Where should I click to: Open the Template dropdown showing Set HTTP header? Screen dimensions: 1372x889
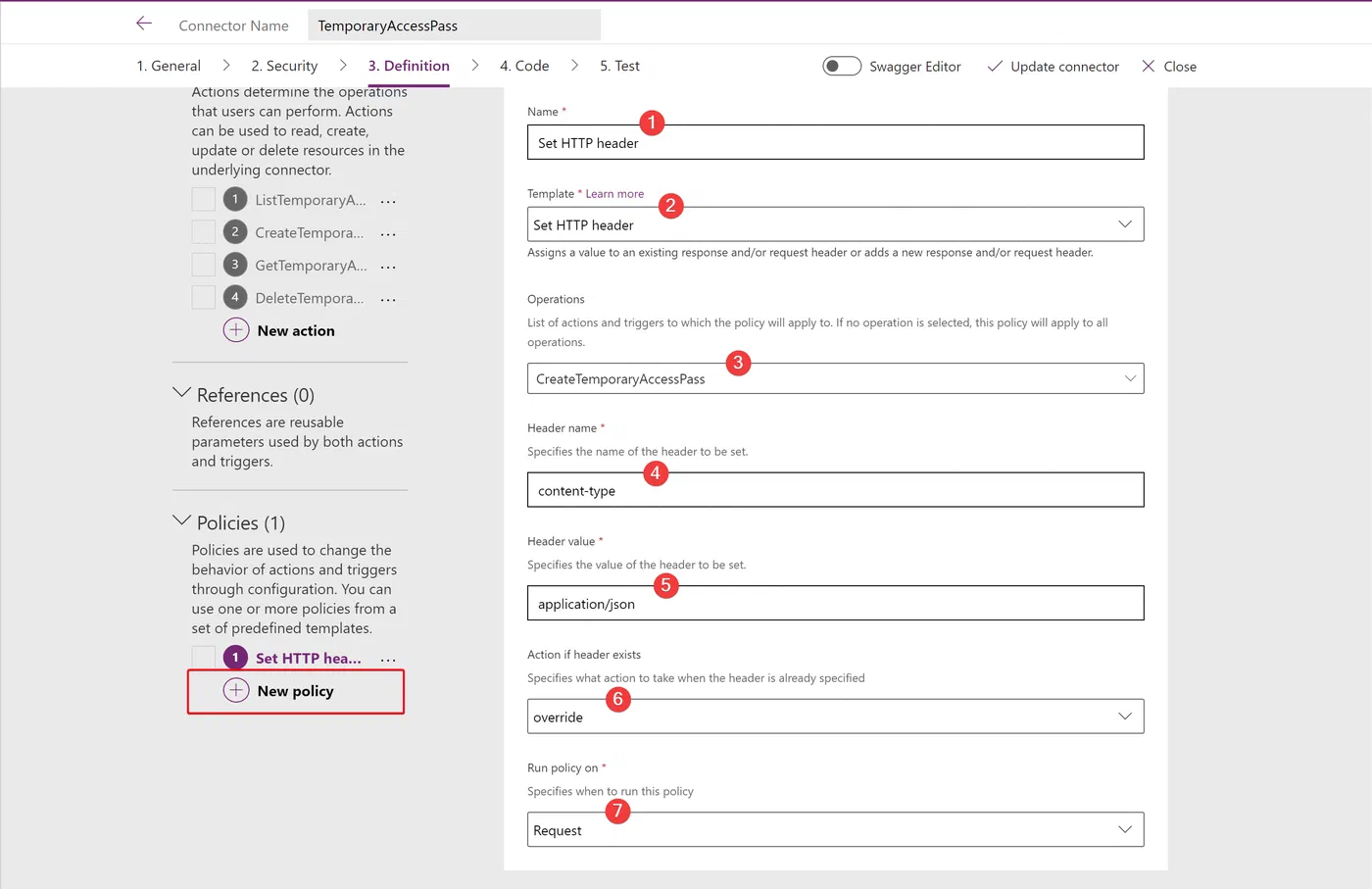click(835, 224)
